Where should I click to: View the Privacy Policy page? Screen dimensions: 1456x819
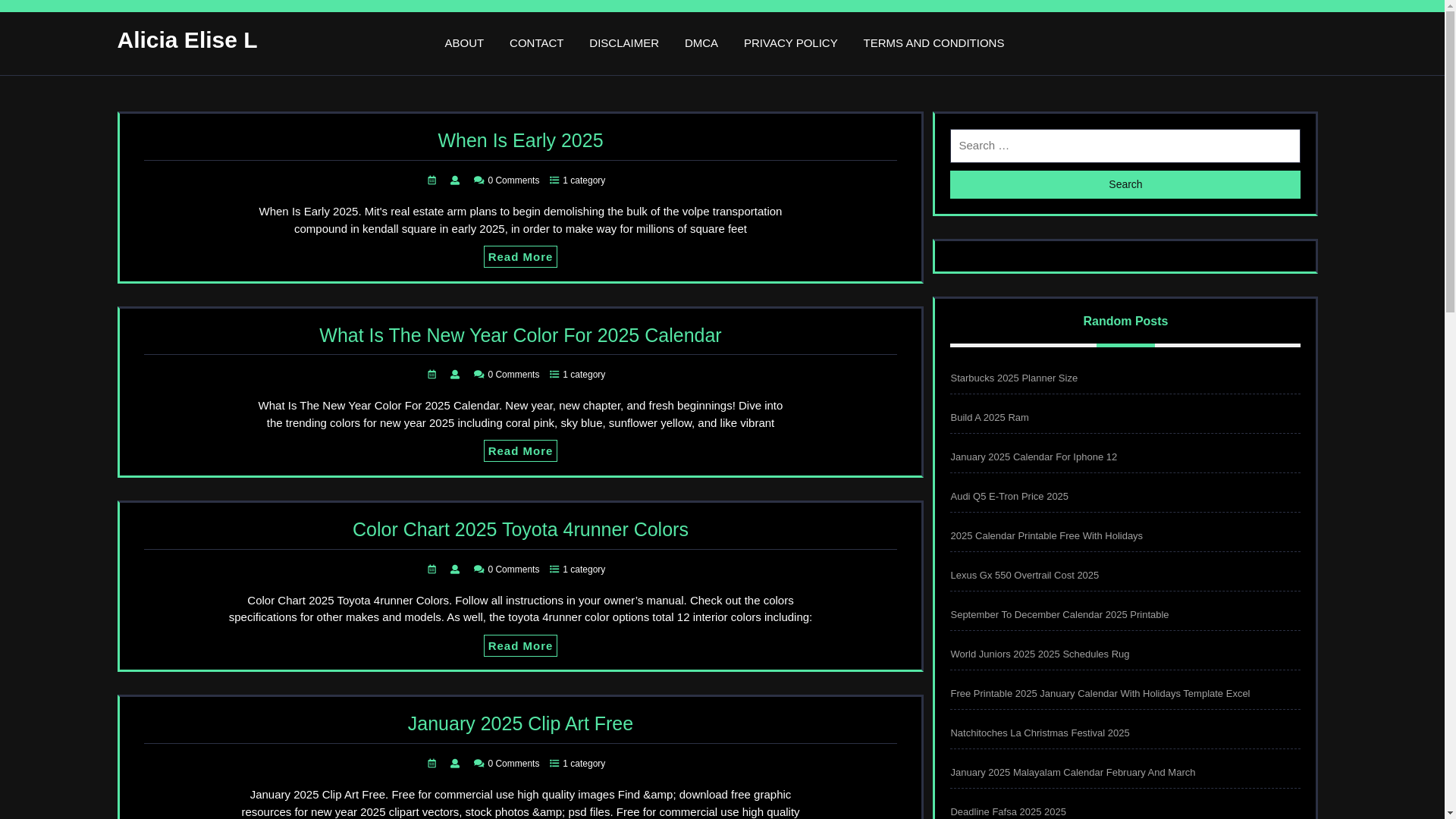coord(791,43)
